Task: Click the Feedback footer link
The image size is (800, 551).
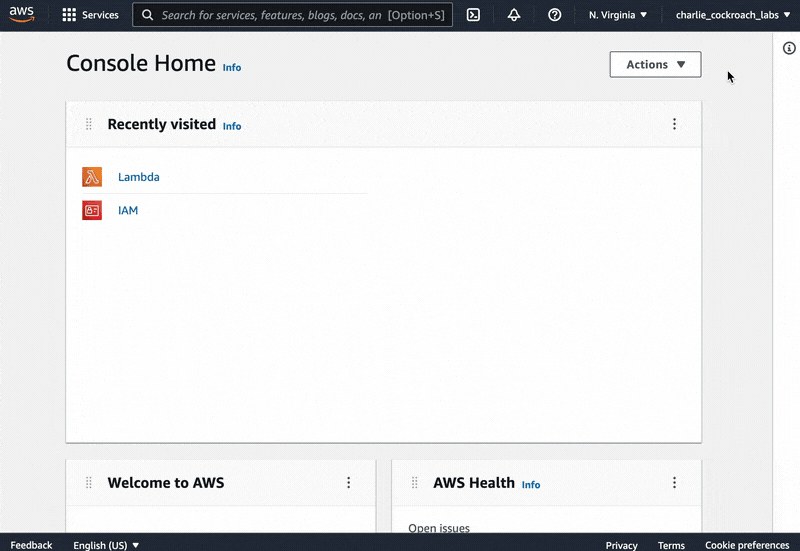Action: point(31,545)
